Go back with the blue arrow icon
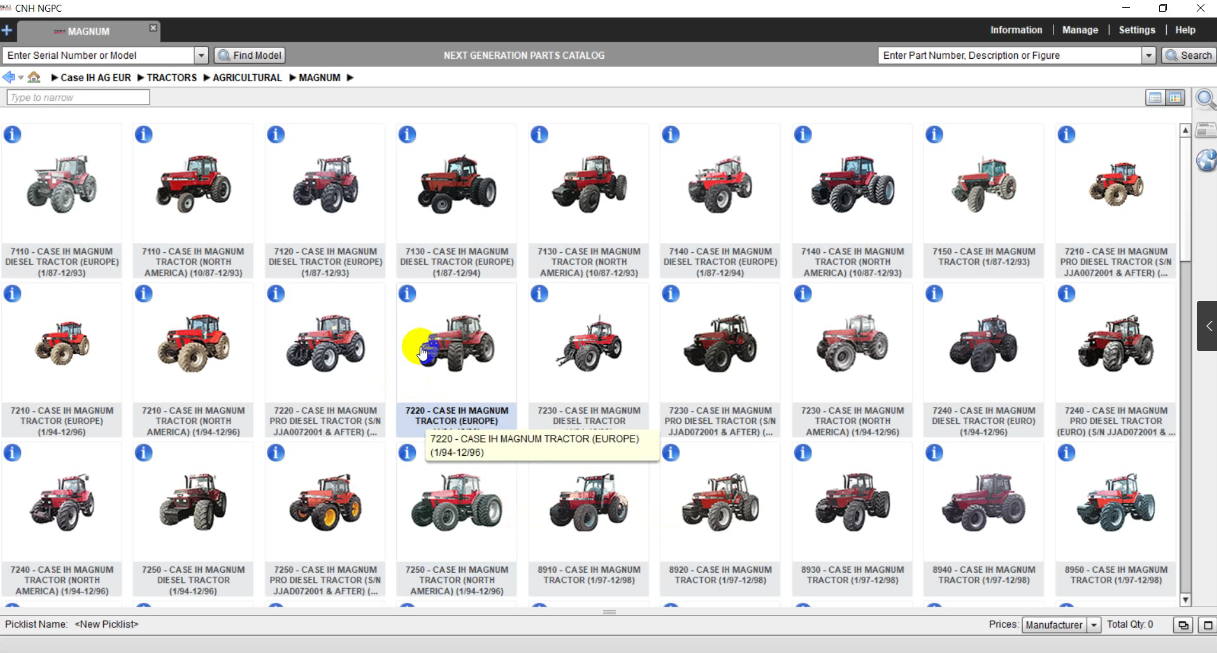This screenshot has height=653, width=1217. [x=9, y=77]
